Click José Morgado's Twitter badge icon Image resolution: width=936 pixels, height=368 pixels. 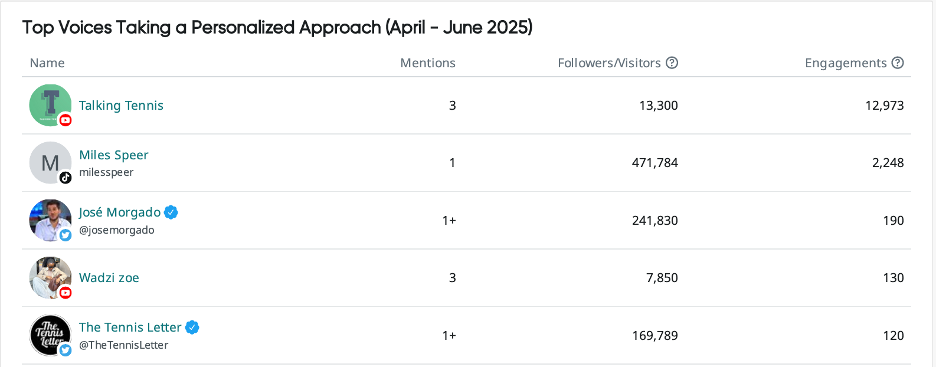(x=66, y=235)
